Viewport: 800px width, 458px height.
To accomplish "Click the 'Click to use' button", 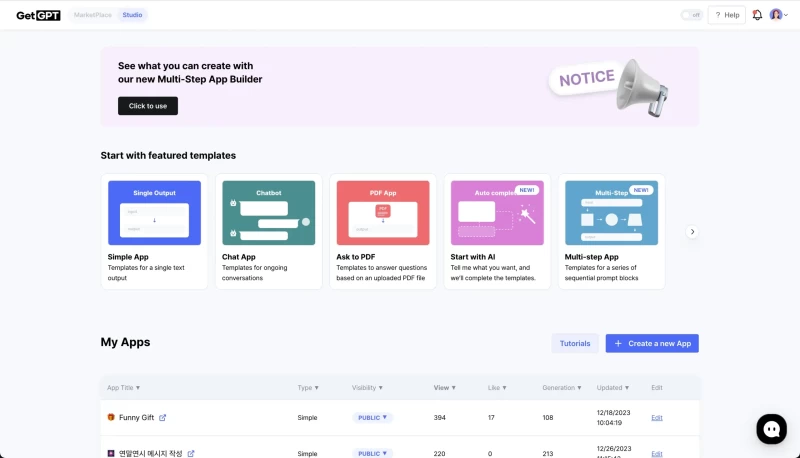I will 148,106.
